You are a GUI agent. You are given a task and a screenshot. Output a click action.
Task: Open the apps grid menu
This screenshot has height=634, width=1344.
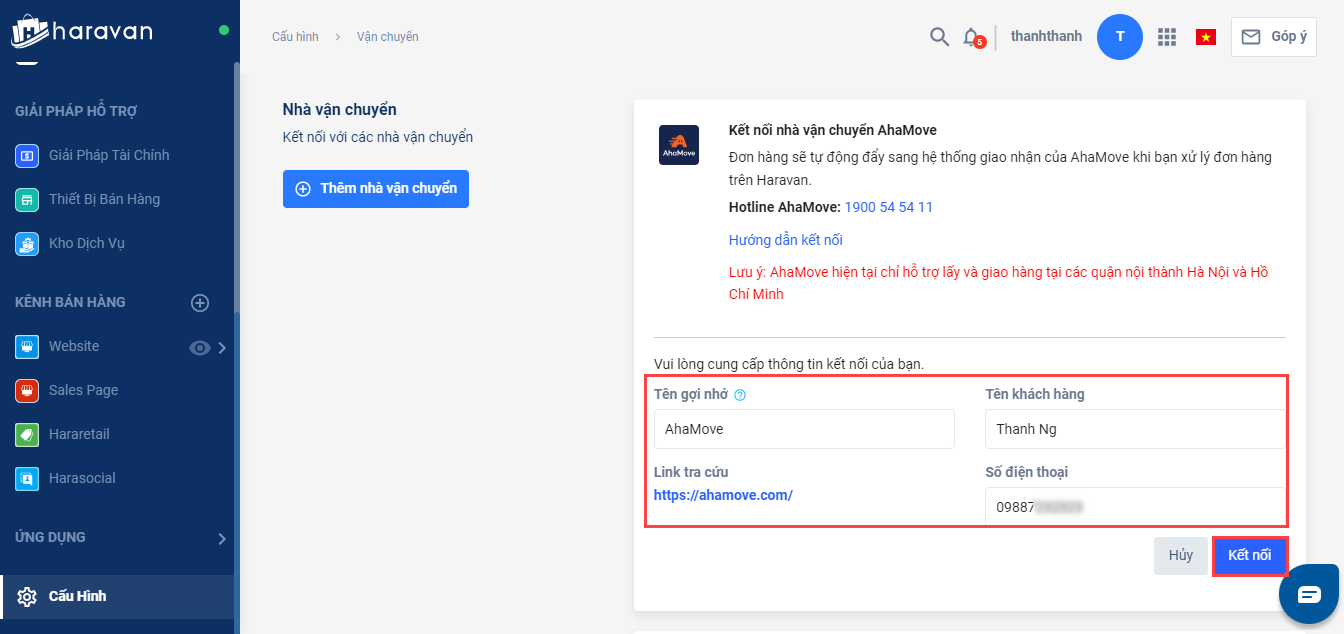click(x=1166, y=37)
